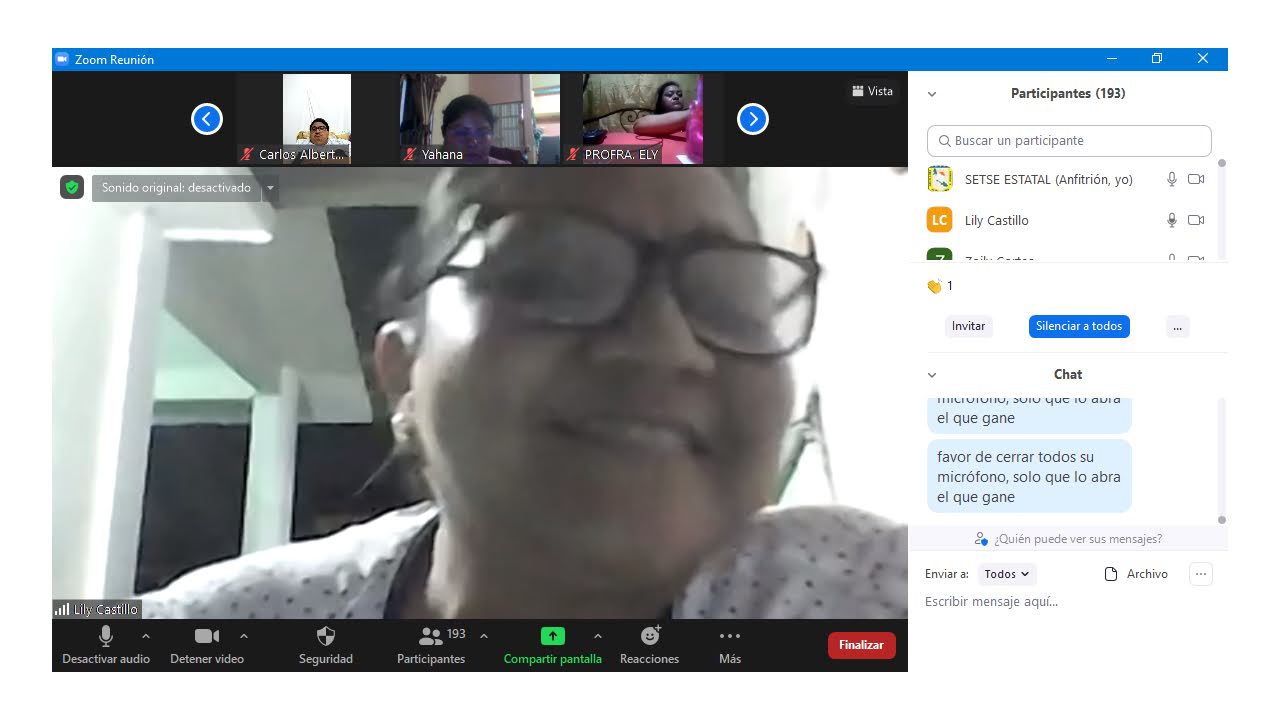Toggle Lily Castillo's camera in participant list
This screenshot has width=1280, height=720.
click(1196, 220)
